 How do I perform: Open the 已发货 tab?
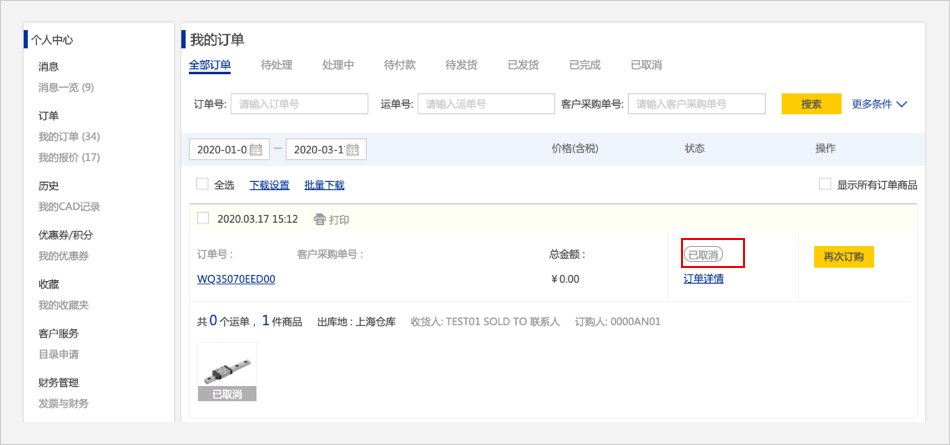tap(523, 65)
